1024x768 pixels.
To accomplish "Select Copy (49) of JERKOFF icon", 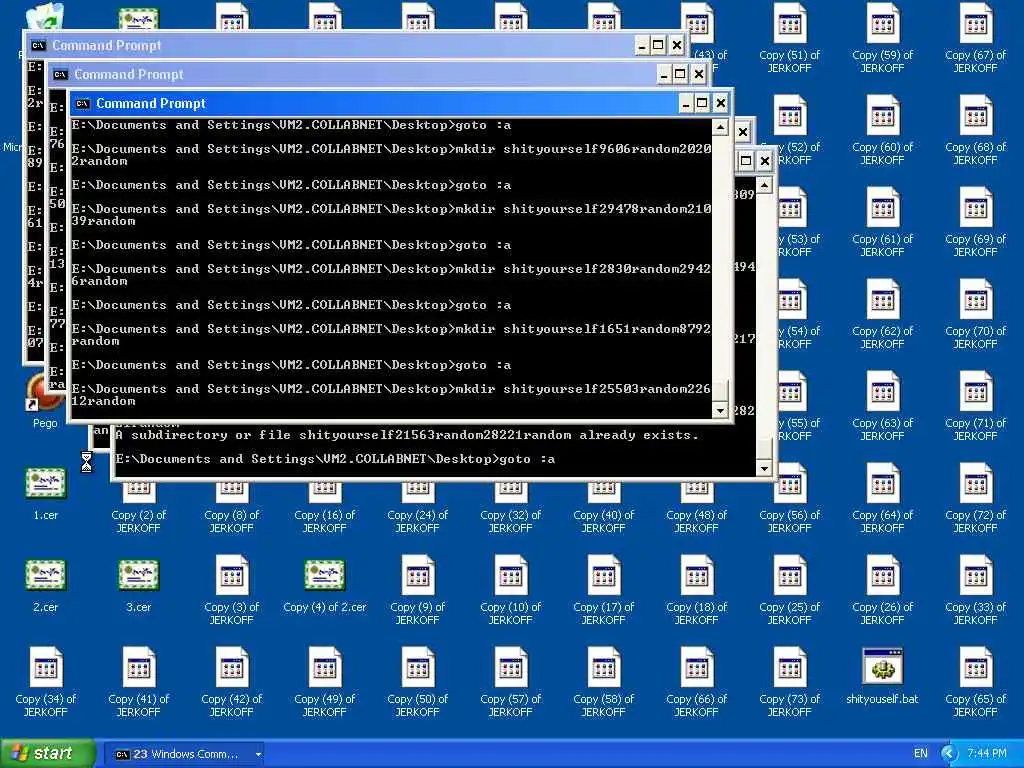I will point(325,667).
